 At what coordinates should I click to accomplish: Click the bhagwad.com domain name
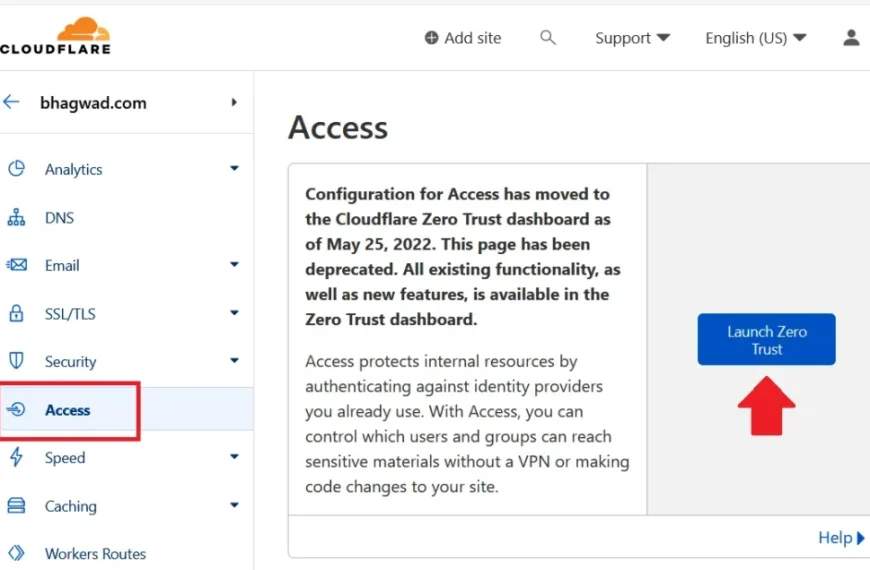pos(93,103)
